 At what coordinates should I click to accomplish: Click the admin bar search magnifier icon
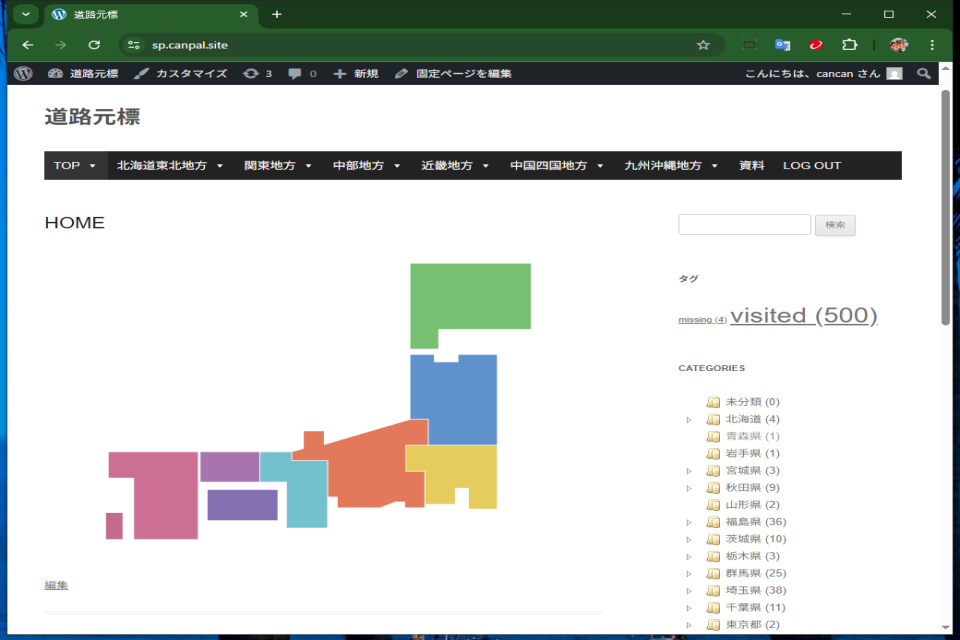[x=924, y=73]
